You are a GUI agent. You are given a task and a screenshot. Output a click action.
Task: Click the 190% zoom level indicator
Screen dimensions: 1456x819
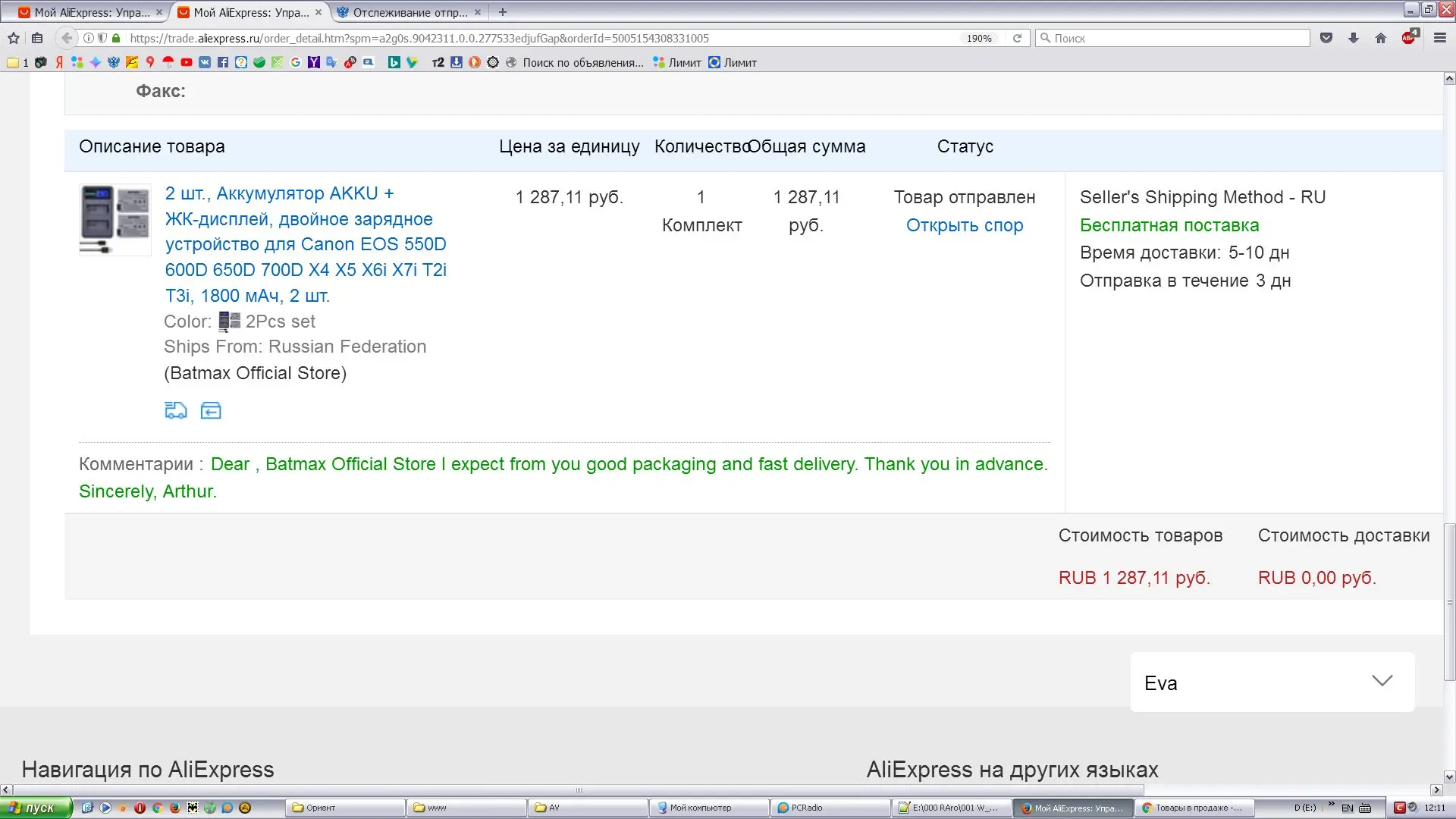coord(978,38)
